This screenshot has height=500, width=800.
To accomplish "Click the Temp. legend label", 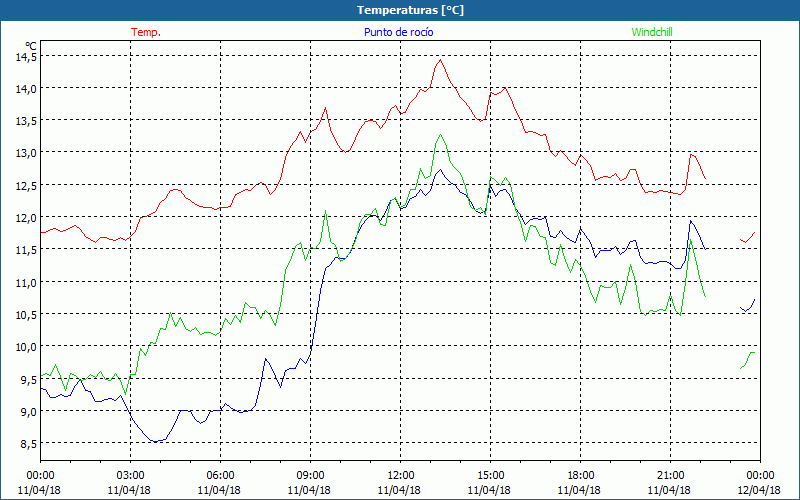I will 146,32.
